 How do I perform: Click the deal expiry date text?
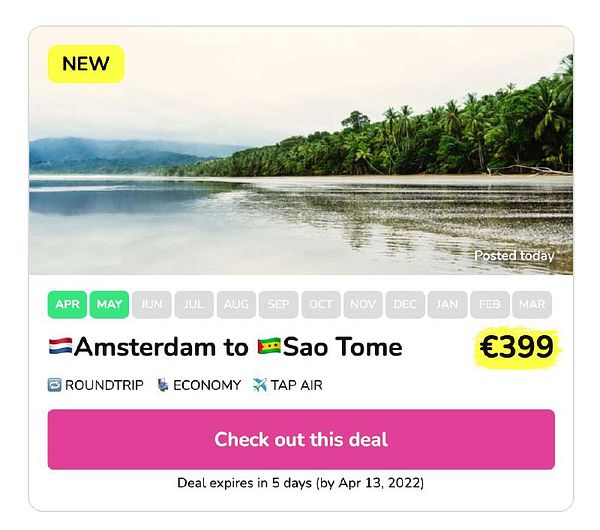300,483
